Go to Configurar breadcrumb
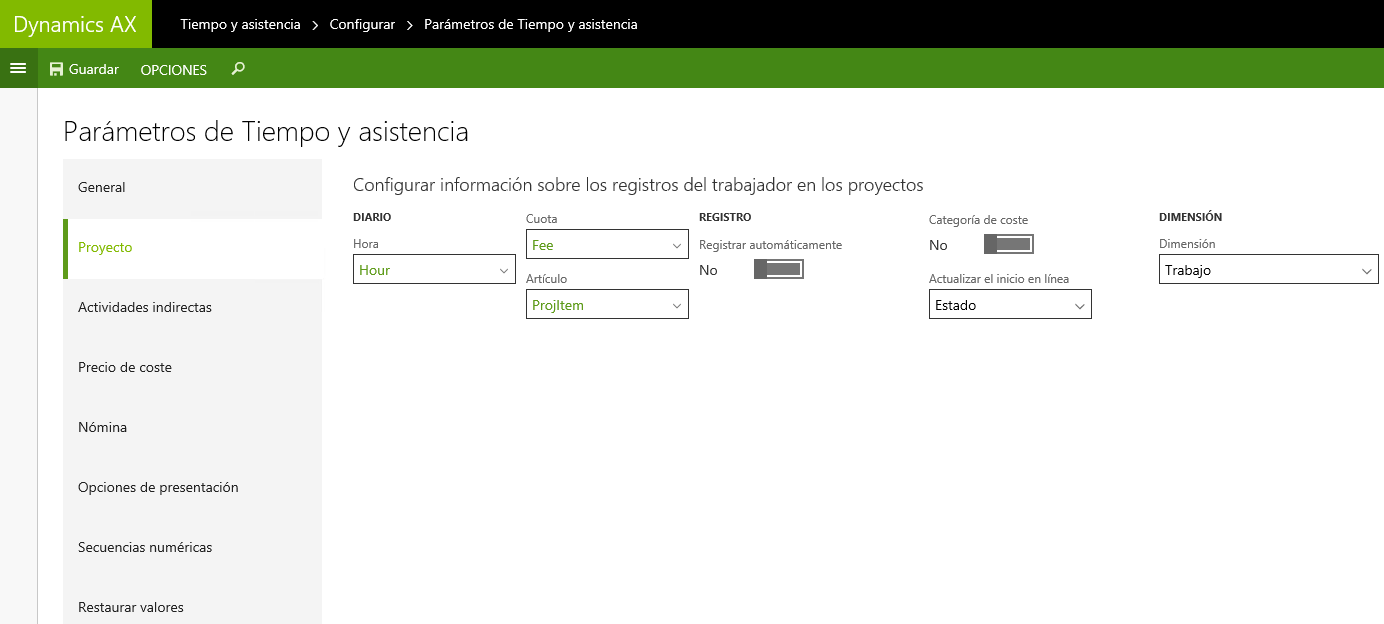The image size is (1384, 624). (x=362, y=24)
